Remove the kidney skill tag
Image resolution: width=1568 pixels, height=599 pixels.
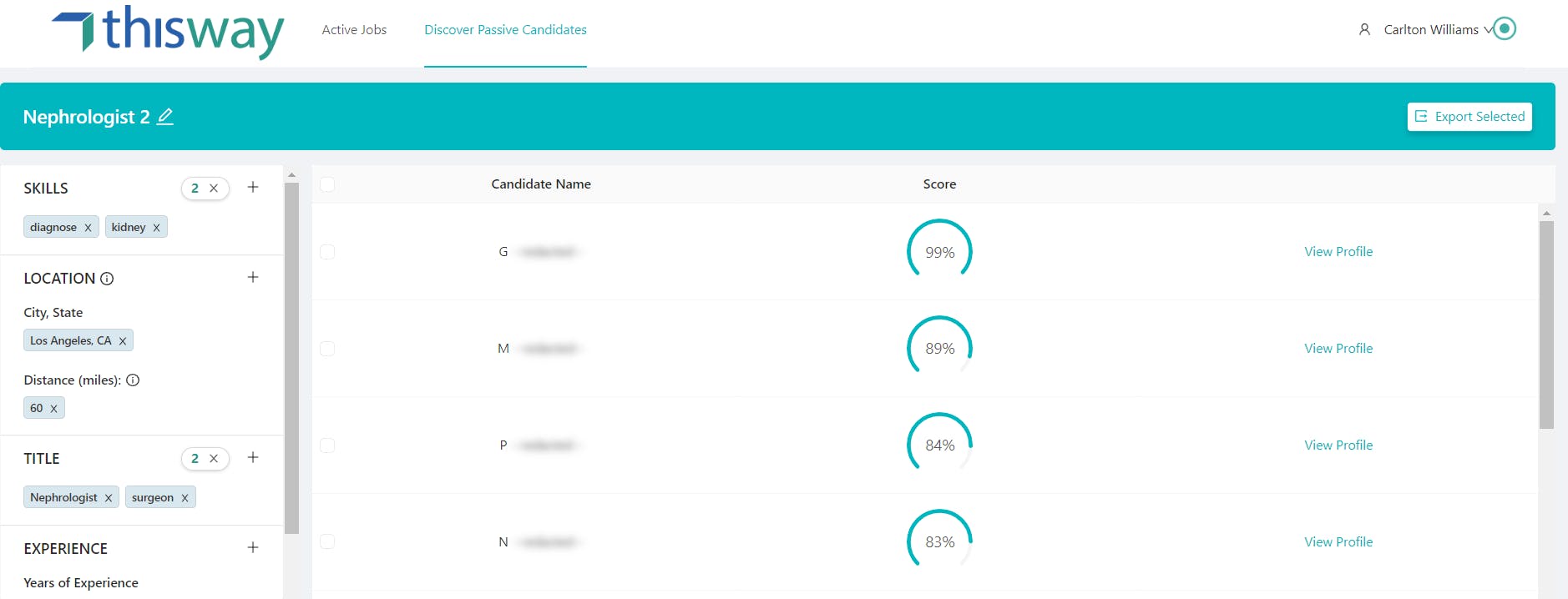156,228
